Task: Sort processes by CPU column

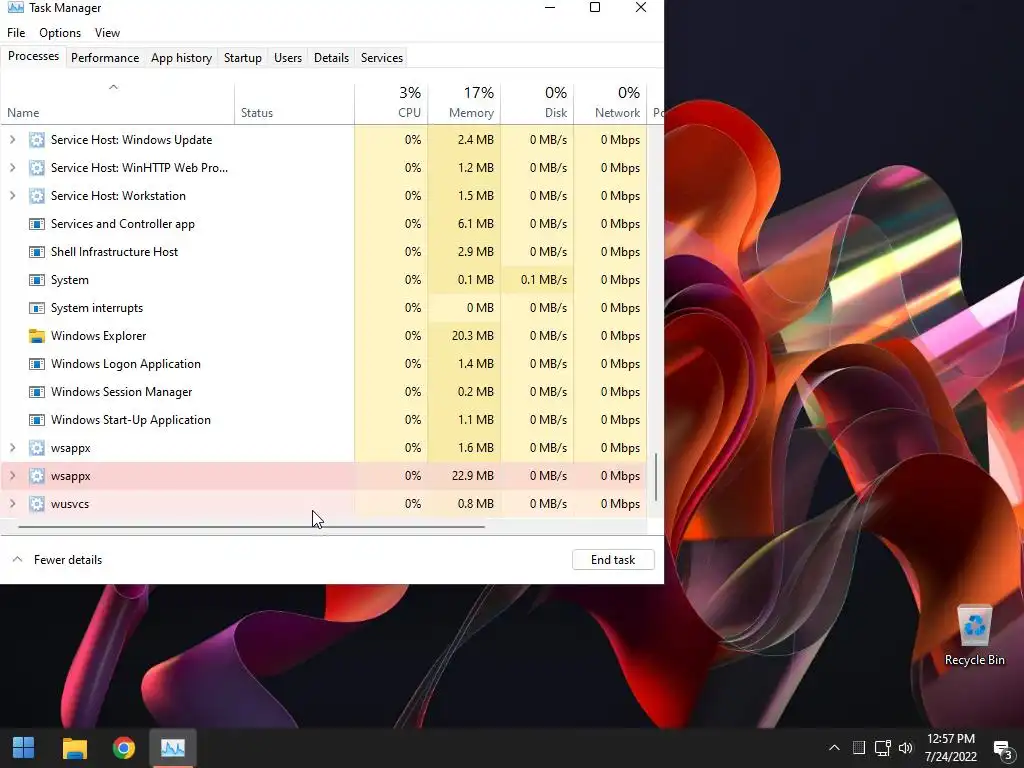Action: point(392,104)
